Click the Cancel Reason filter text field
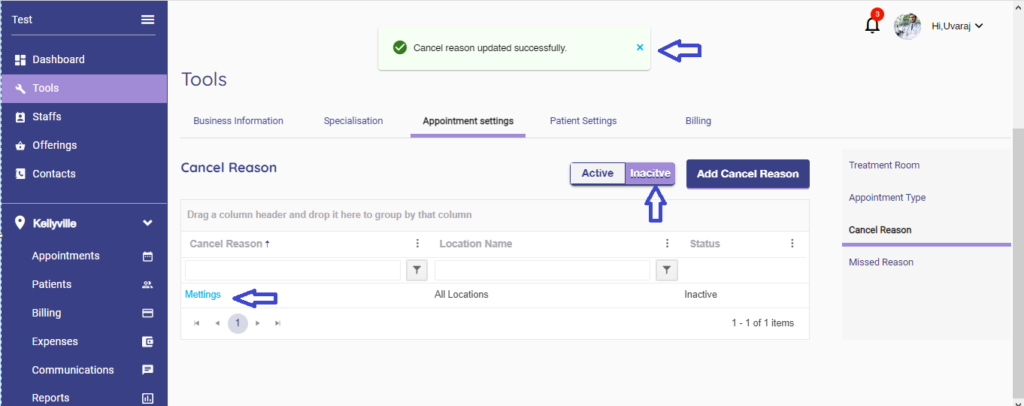1024x406 pixels. [x=292, y=270]
